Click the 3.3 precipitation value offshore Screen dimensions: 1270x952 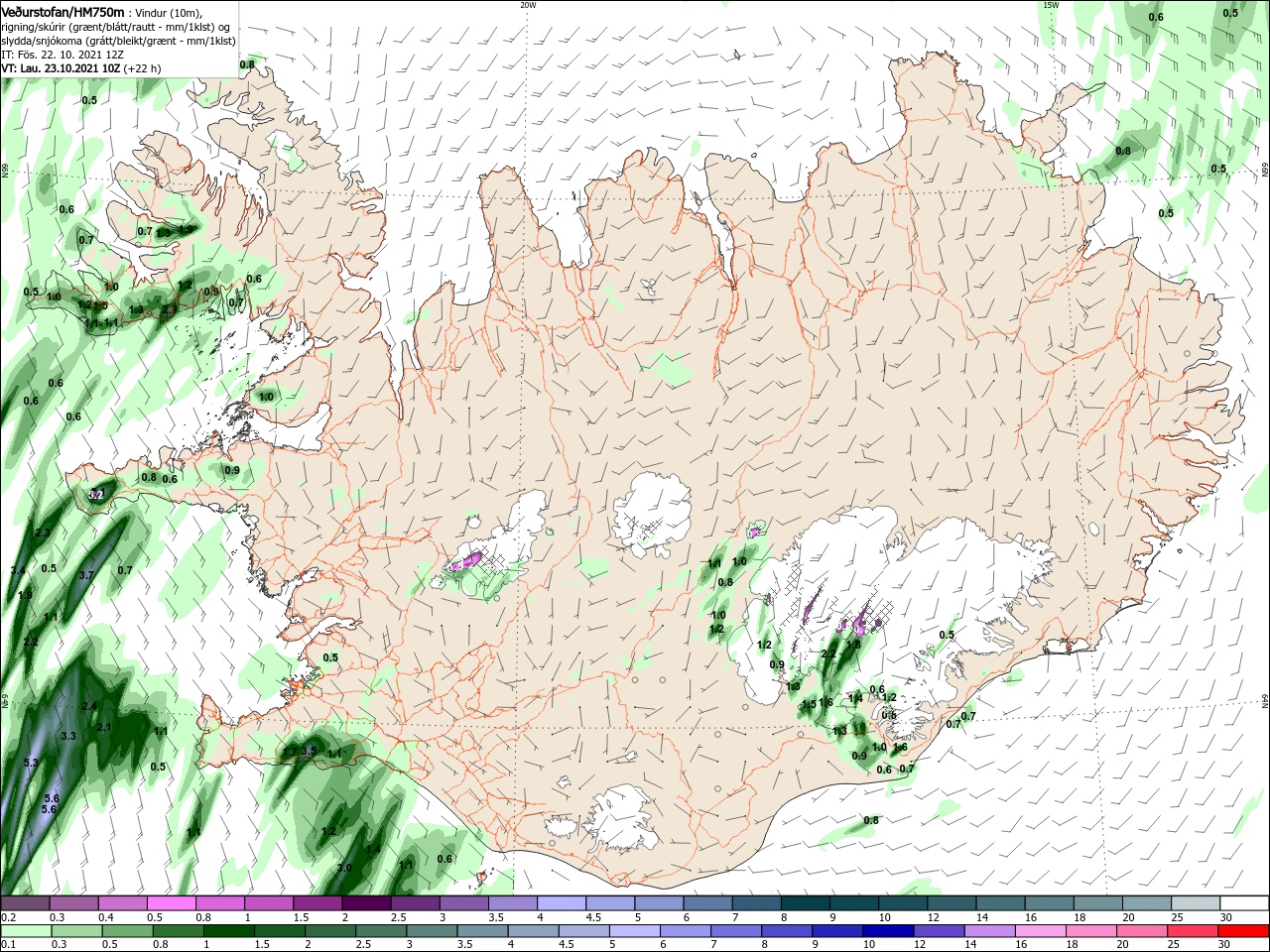[x=68, y=736]
